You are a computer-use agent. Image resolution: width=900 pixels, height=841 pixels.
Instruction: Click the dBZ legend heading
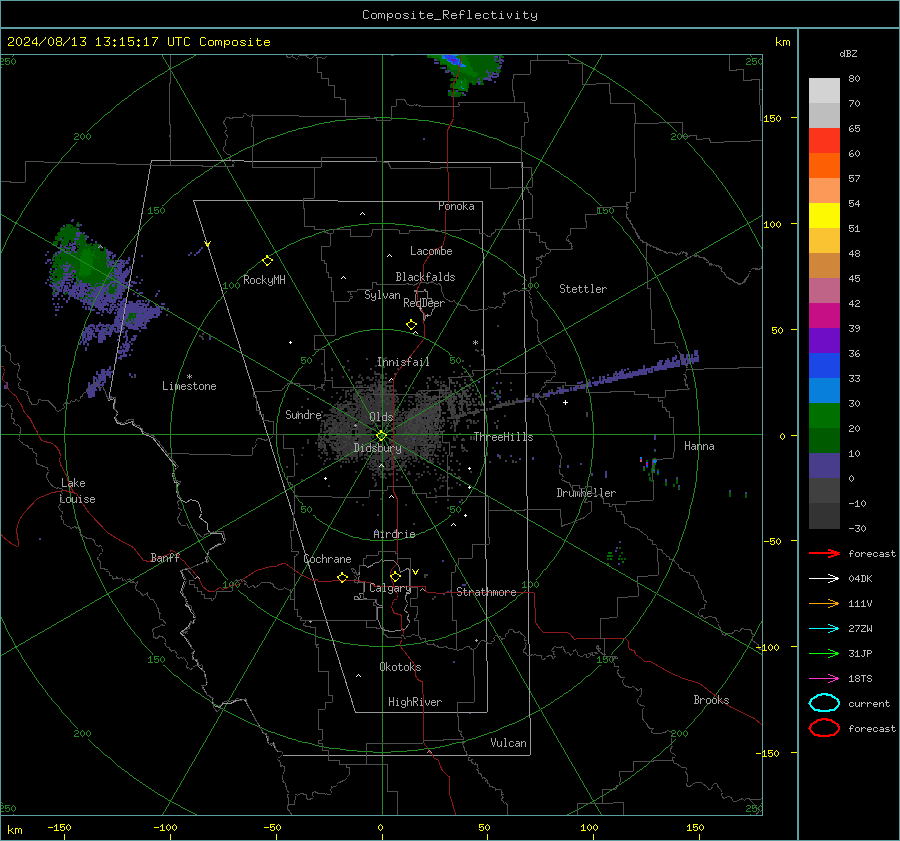[x=848, y=53]
